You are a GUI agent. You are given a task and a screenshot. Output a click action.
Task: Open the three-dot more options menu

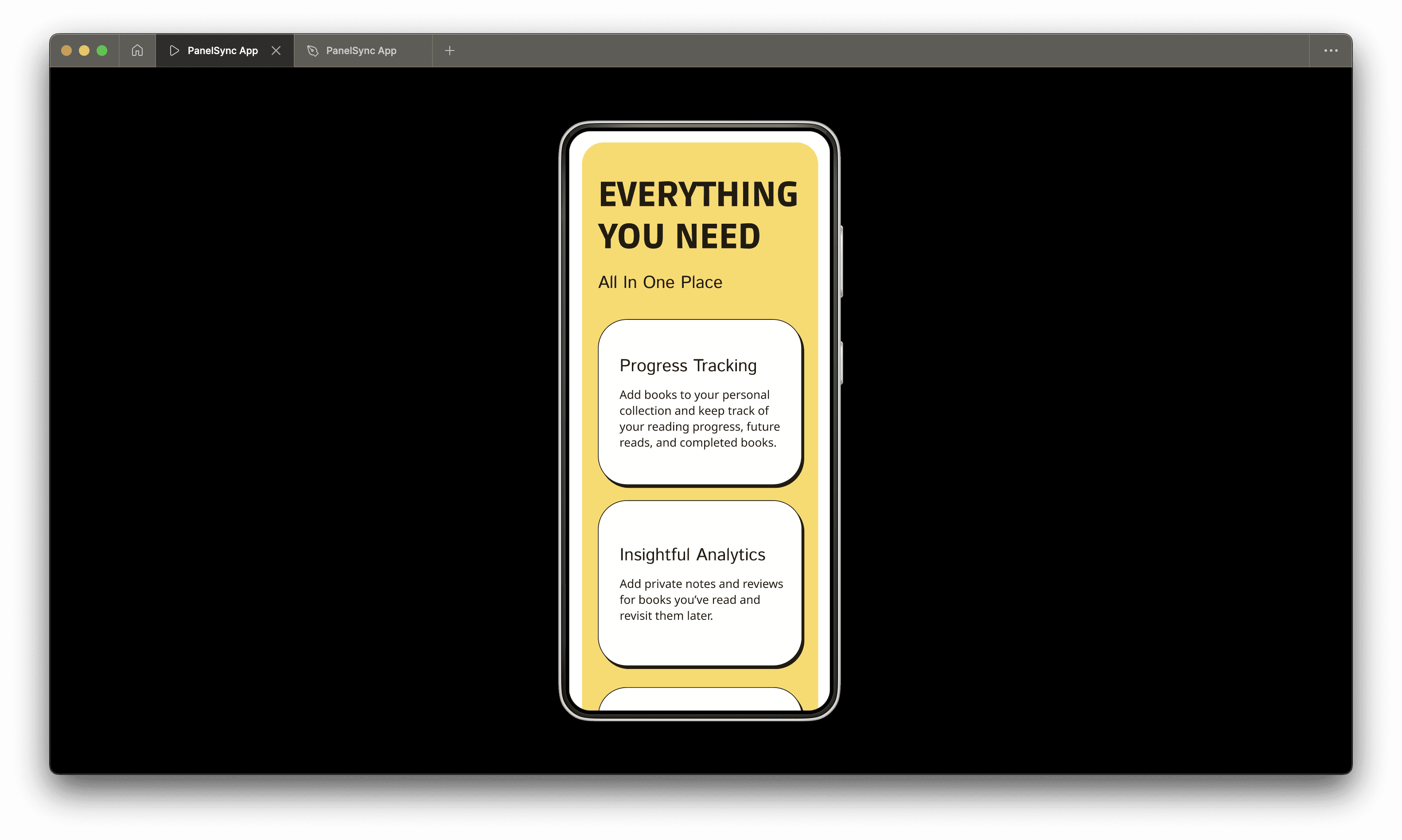pos(1331,51)
